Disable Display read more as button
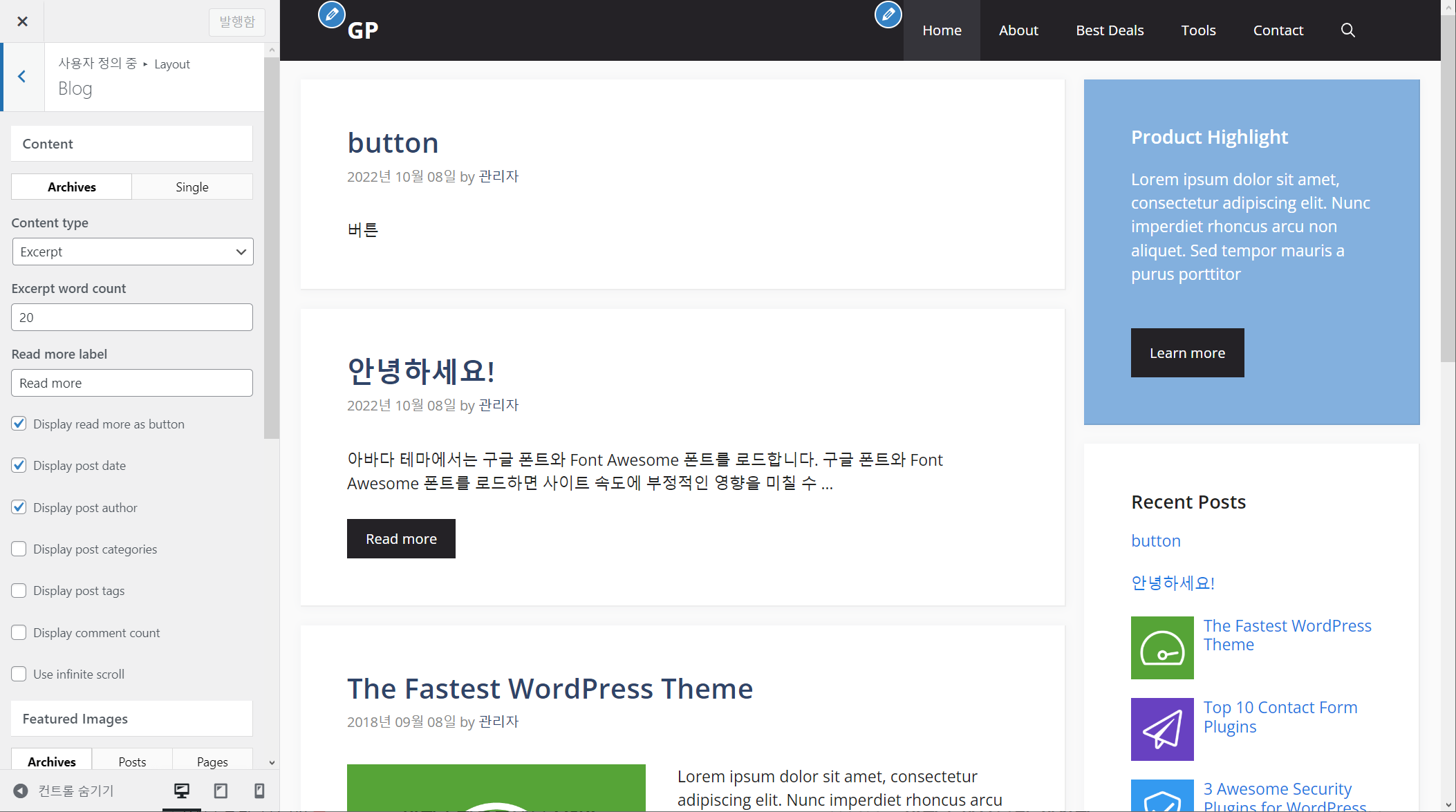1456x812 pixels. coord(19,424)
